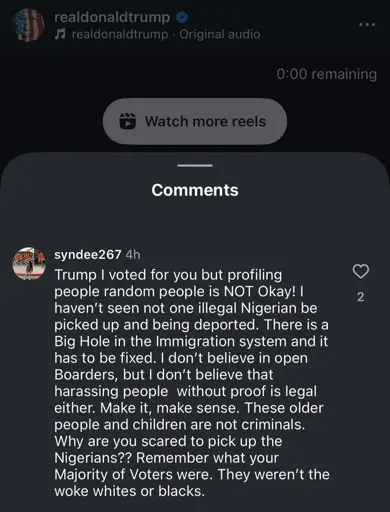The image size is (390, 512).
Task: View the like count of 2
Action: point(361,297)
